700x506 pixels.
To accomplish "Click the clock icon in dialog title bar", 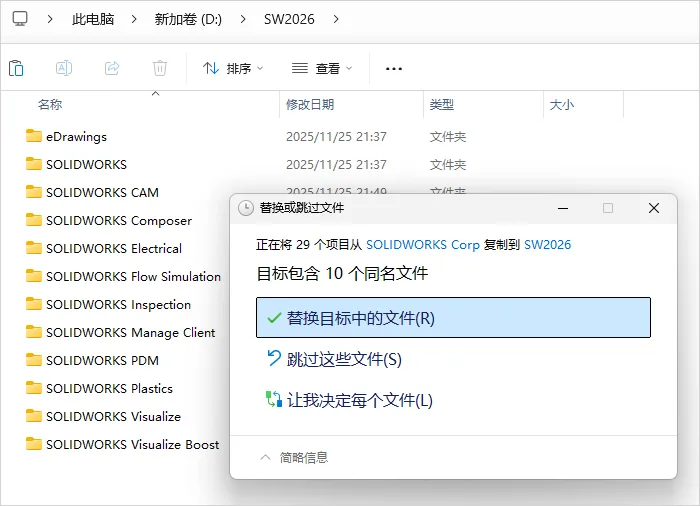I will tap(246, 208).
